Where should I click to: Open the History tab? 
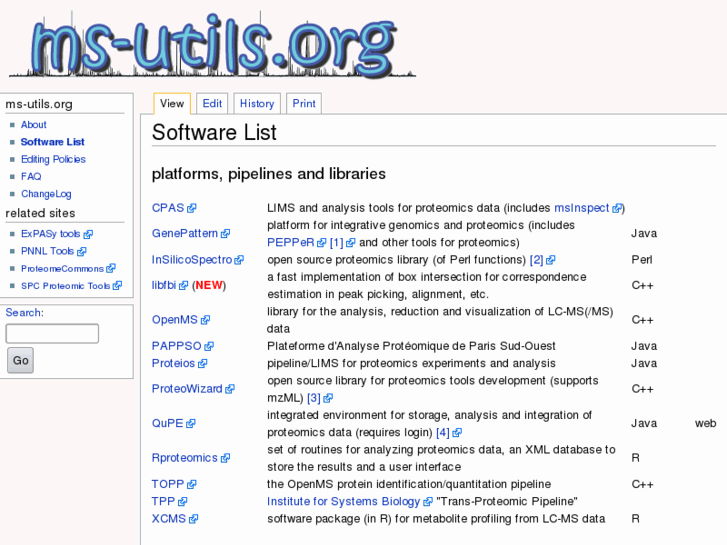click(x=257, y=103)
